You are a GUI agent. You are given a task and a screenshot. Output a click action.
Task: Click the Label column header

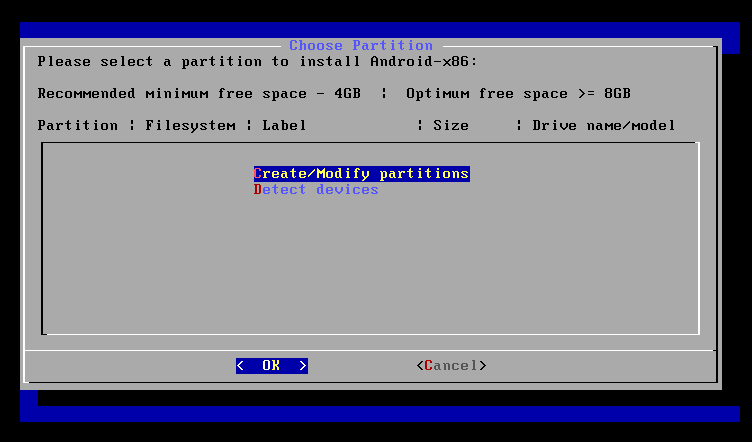point(284,126)
